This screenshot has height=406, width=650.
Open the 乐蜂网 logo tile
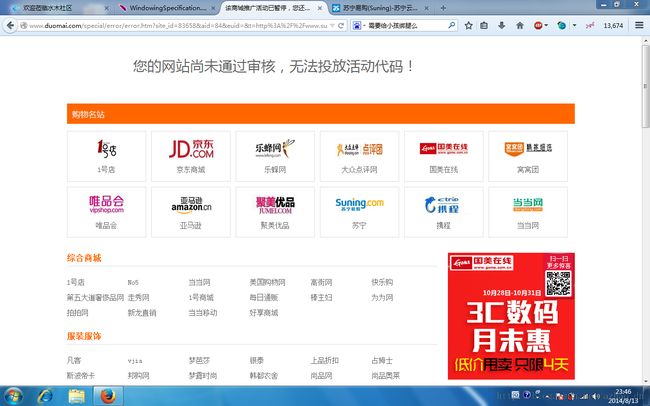coord(275,156)
